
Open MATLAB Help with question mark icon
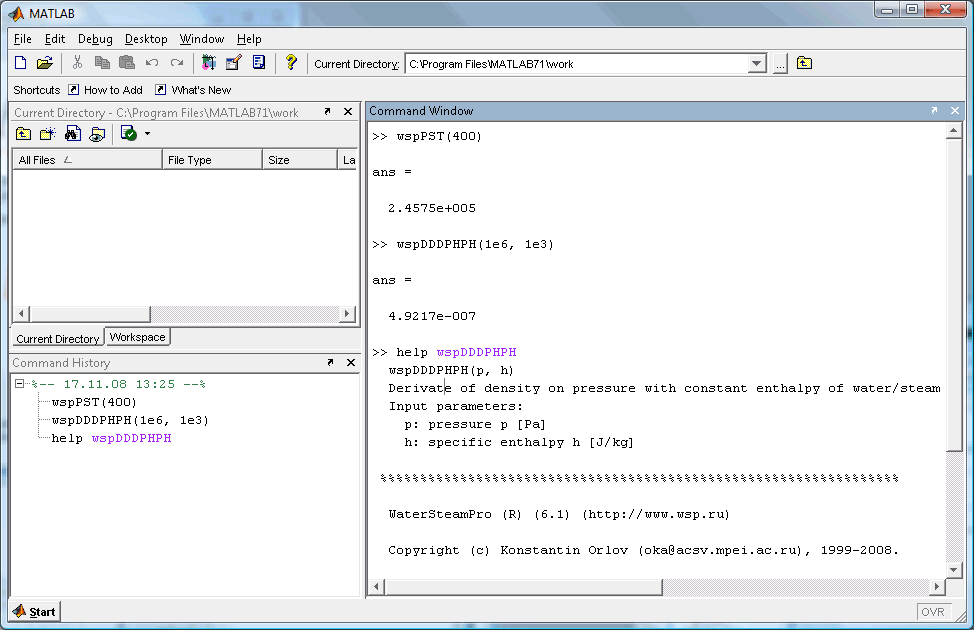click(x=291, y=63)
